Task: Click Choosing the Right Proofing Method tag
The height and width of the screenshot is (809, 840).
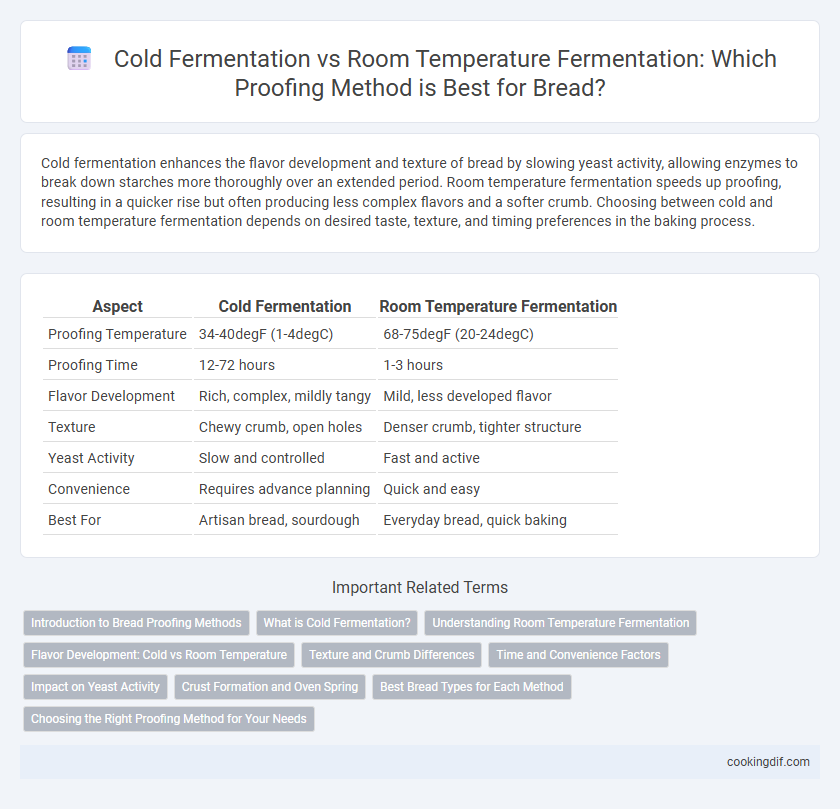Action: point(169,719)
